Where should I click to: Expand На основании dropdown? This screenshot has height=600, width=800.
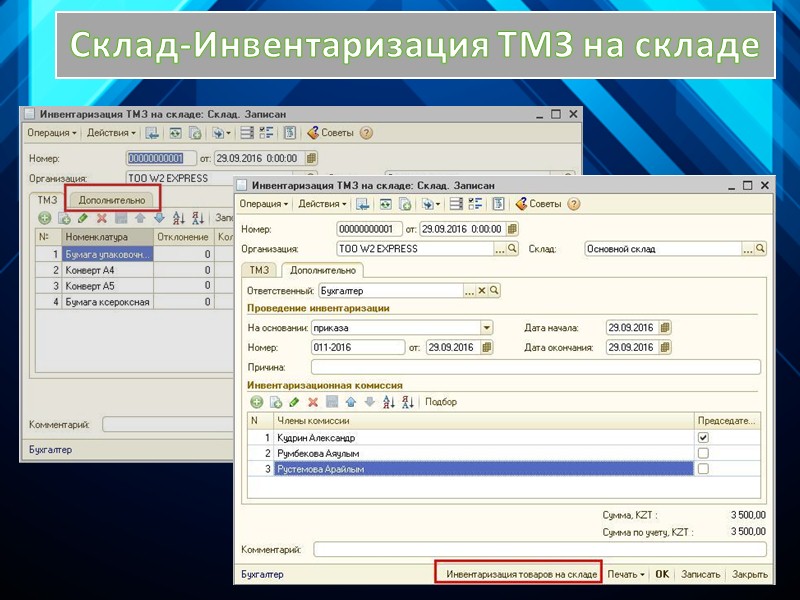[x=486, y=328]
